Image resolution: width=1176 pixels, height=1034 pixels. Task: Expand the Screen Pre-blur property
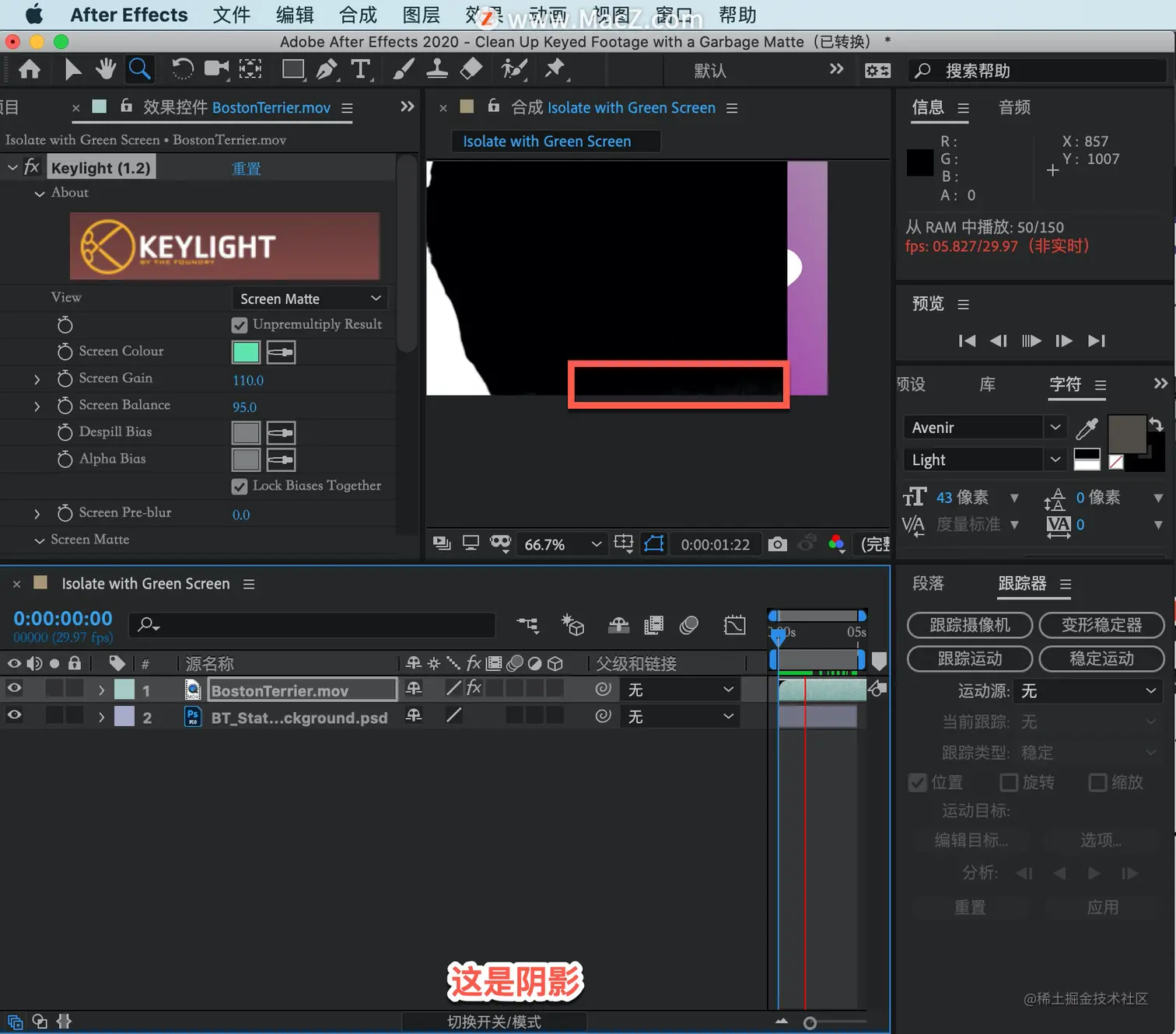pyautogui.click(x=37, y=514)
